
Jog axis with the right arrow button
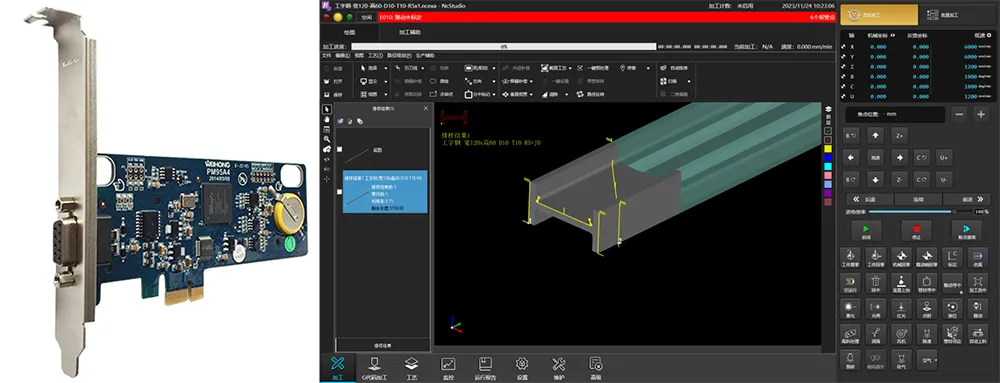coord(899,157)
